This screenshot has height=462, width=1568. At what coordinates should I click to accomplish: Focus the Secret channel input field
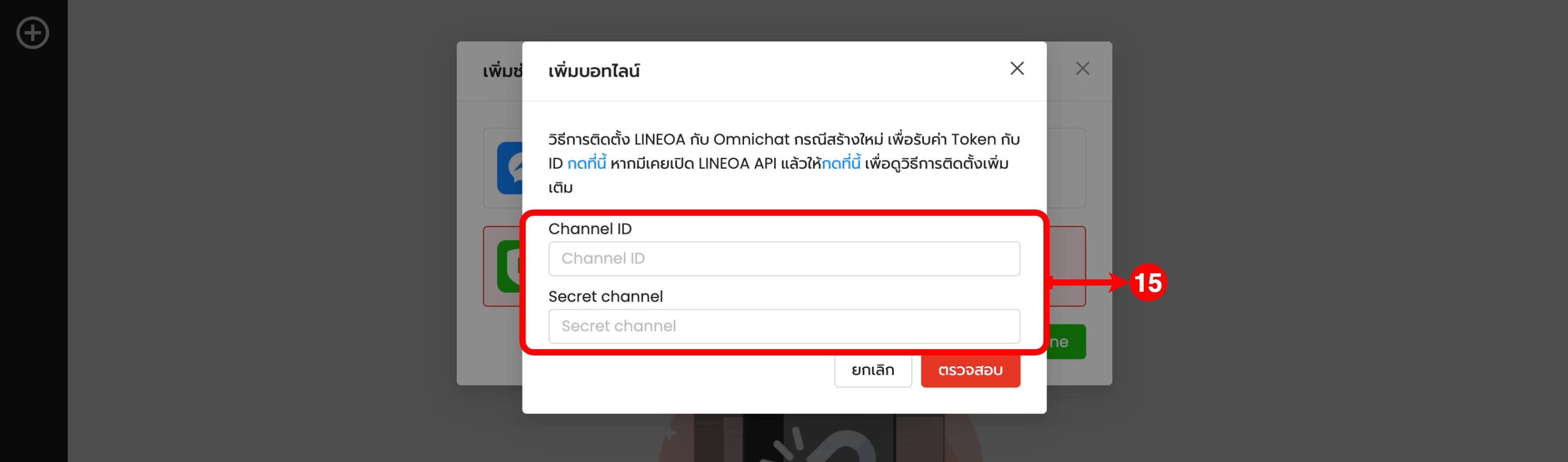[784, 326]
